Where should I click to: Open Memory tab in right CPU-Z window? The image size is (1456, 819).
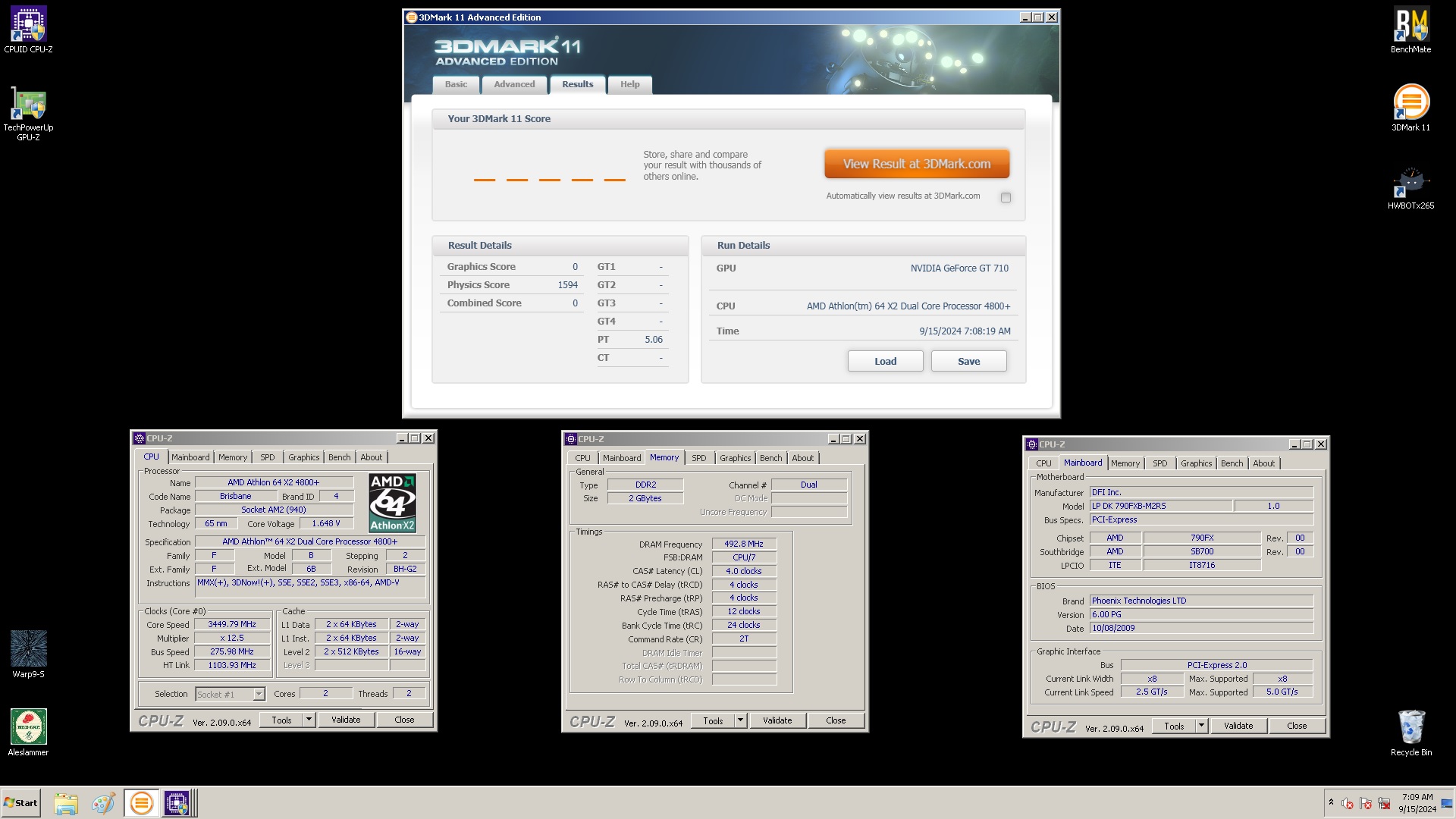[x=1125, y=463]
